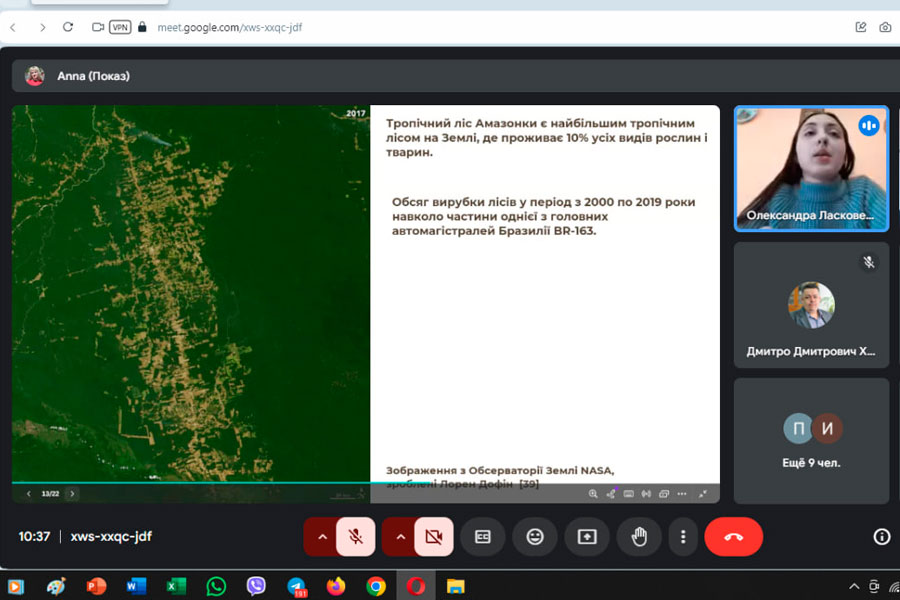The image size is (900, 600).
Task: Open Paint from the taskbar
Action: (x=56, y=586)
